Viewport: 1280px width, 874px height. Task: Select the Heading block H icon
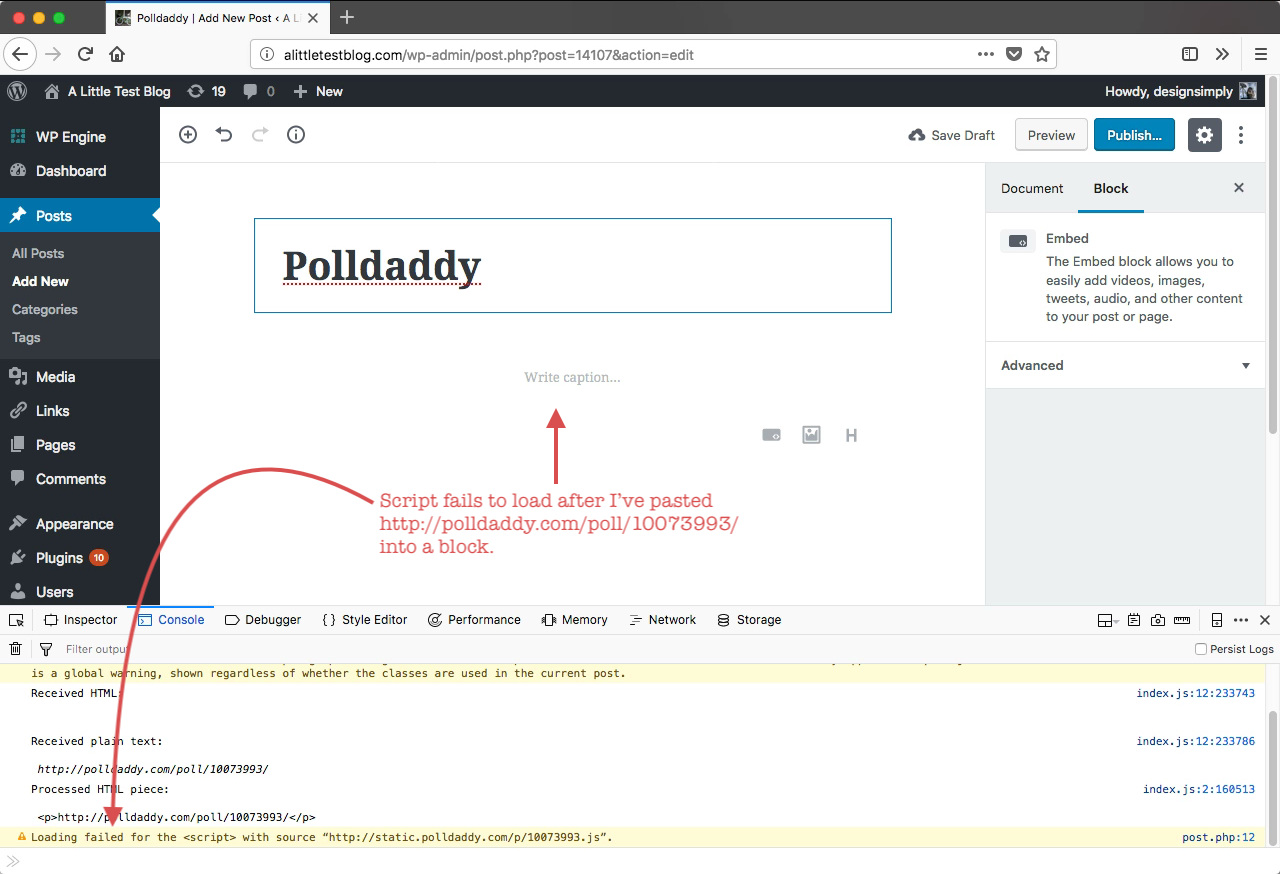851,434
